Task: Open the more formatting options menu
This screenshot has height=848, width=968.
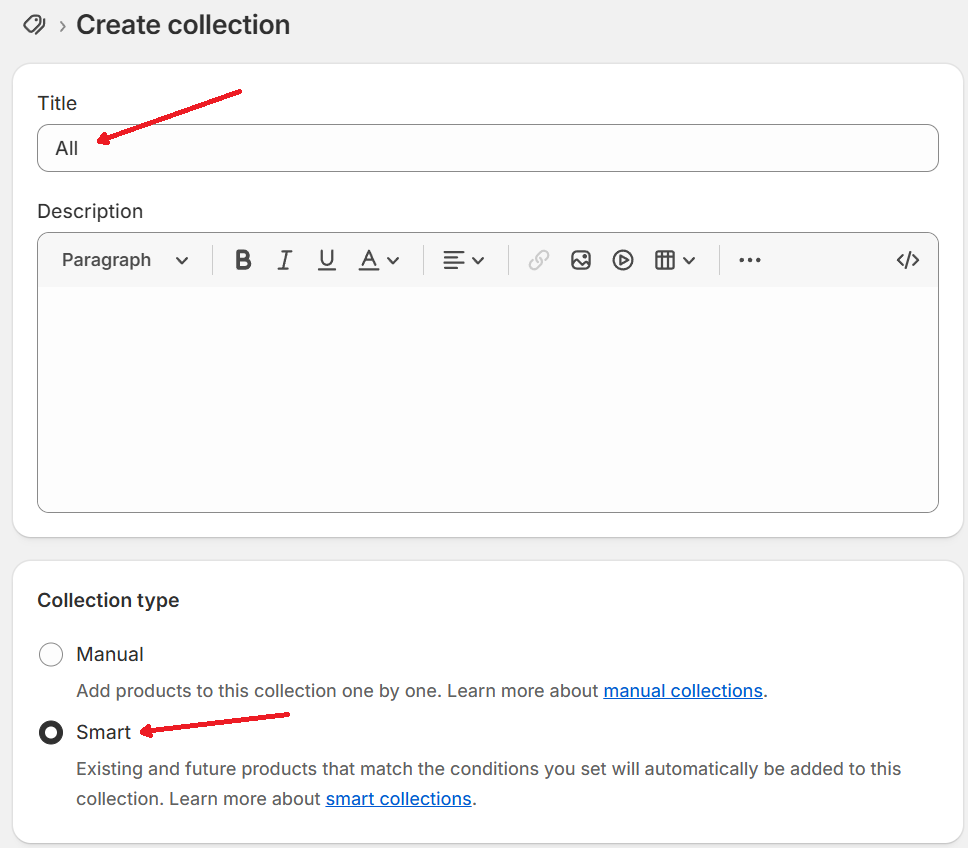Action: (x=750, y=260)
